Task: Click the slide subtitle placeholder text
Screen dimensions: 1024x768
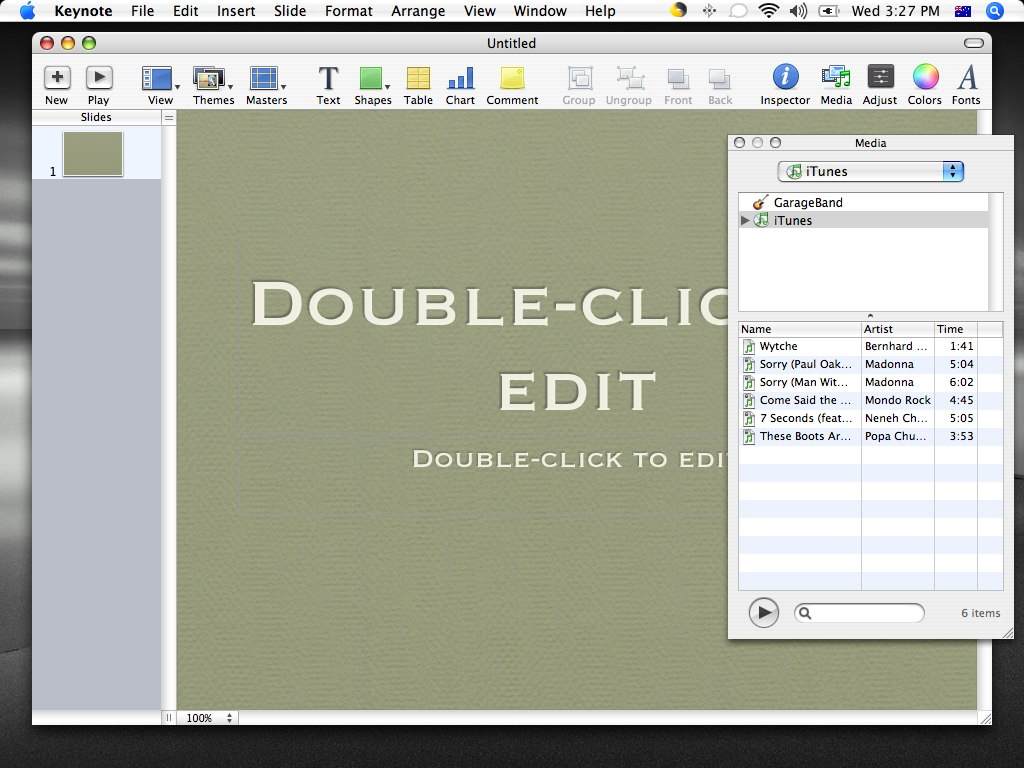Action: pos(571,459)
